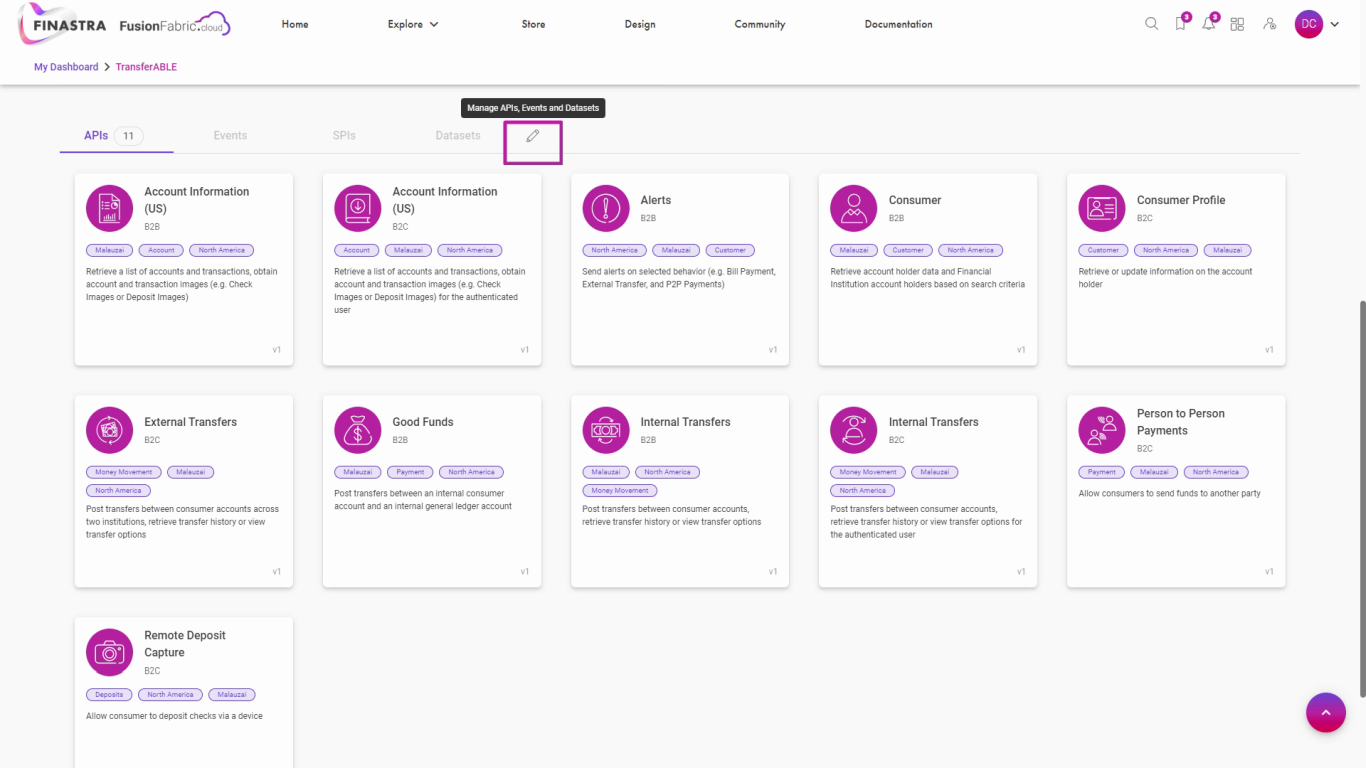The image size is (1366, 768).
Task: Open the search magnifier icon
Action: point(1151,24)
